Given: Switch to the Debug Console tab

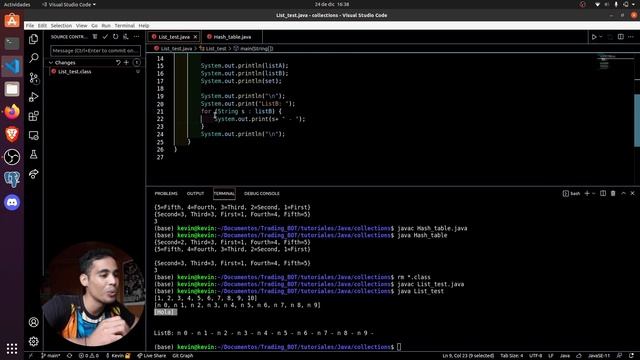Looking at the screenshot, I should [x=262, y=193].
